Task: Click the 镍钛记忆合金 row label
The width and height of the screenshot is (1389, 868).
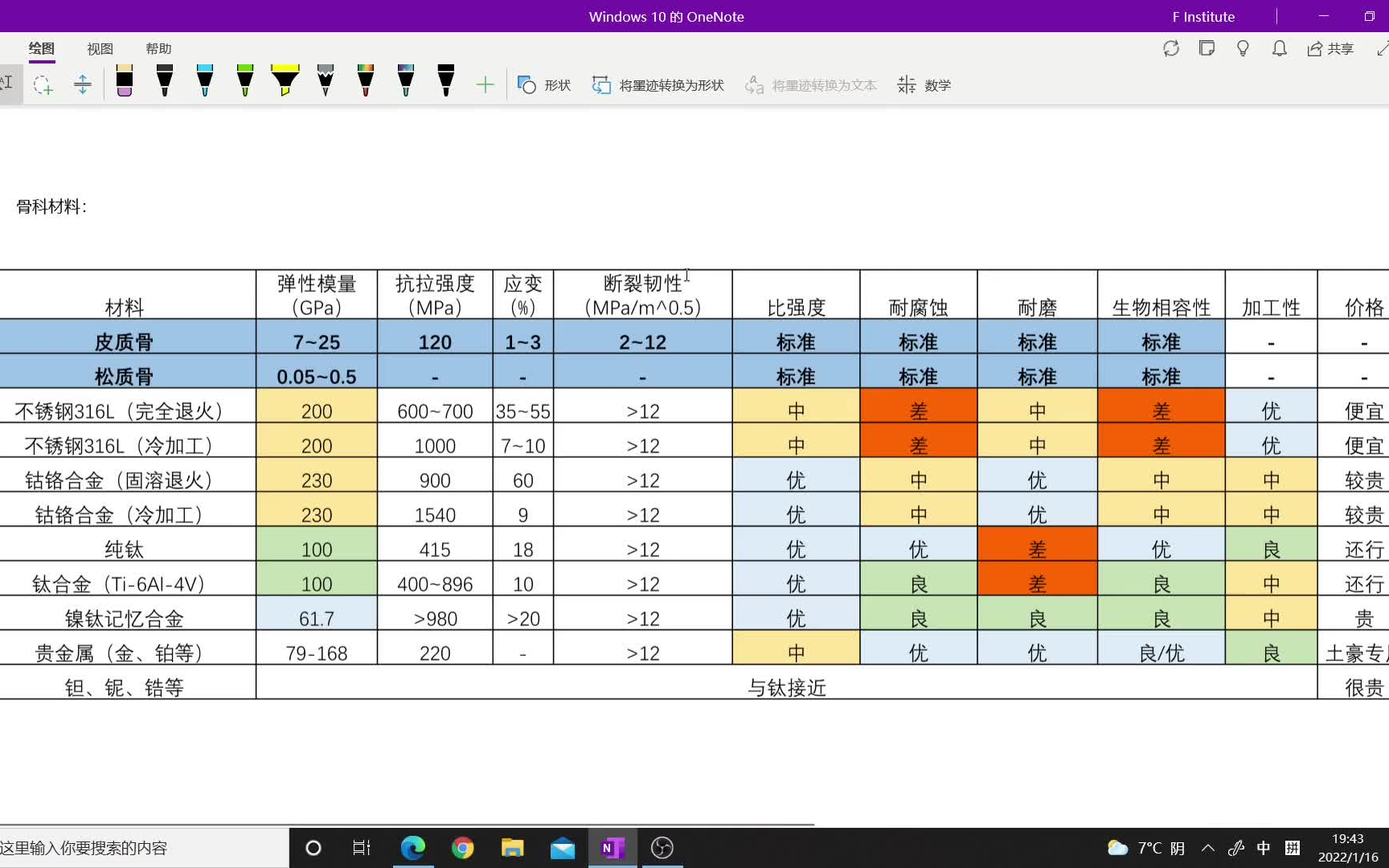Action: point(124,619)
